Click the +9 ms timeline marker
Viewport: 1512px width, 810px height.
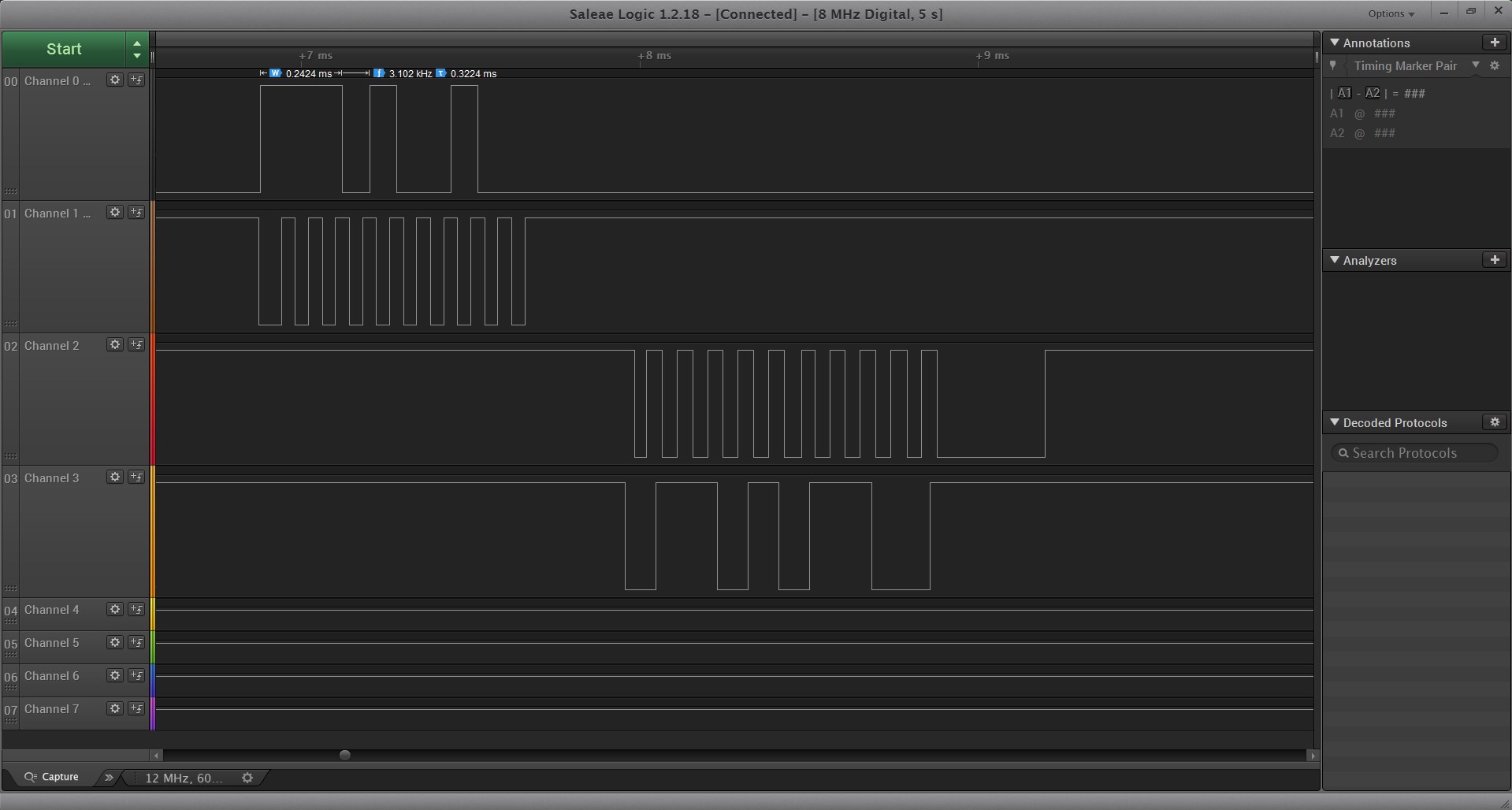[x=992, y=55]
